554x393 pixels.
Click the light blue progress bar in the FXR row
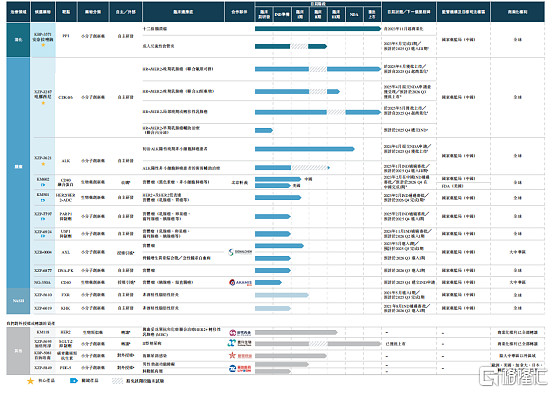coord(282,295)
